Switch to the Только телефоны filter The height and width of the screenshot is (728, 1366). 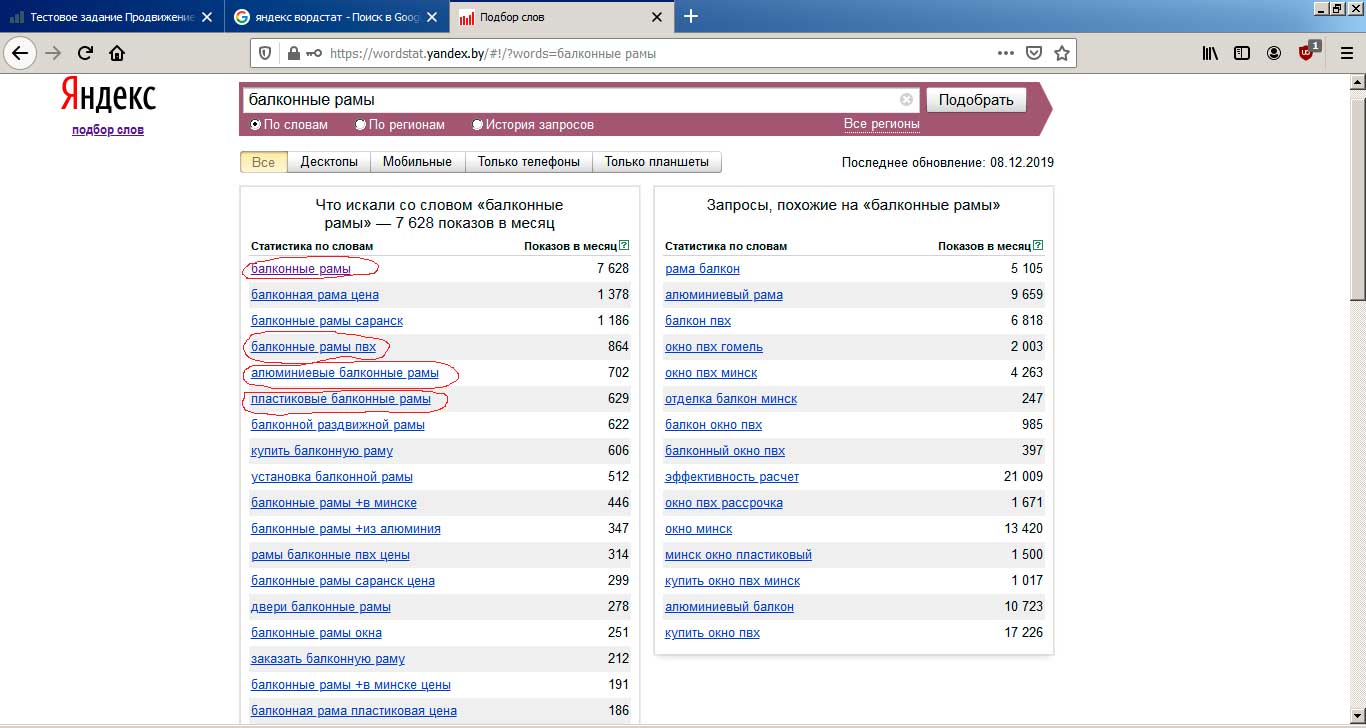(528, 162)
